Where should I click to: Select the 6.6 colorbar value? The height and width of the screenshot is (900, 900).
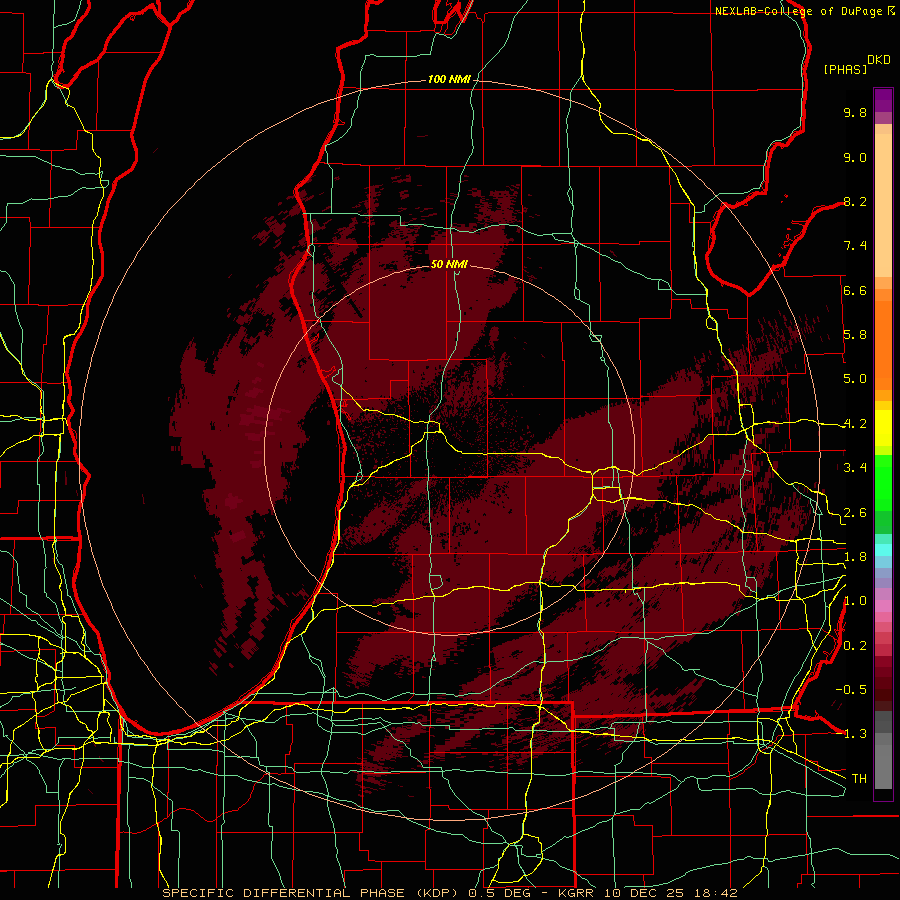(x=855, y=290)
